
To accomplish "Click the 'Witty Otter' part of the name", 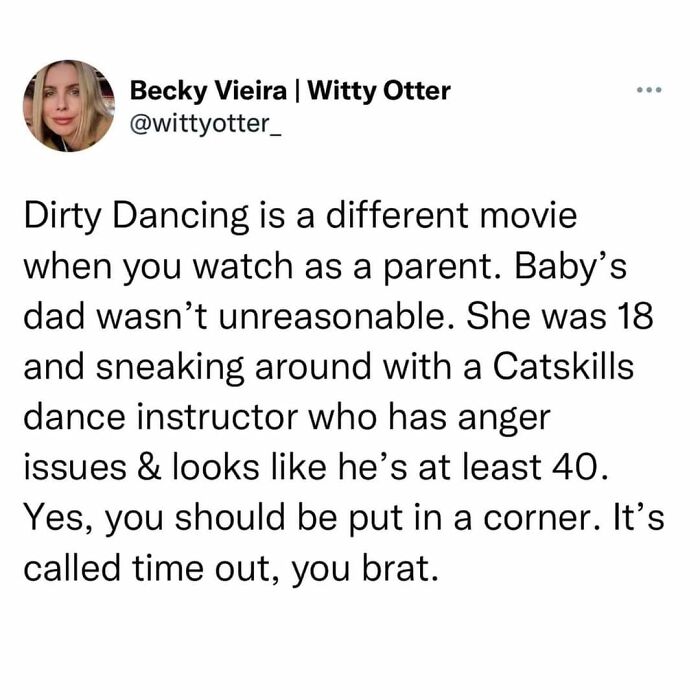I will pyautogui.click(x=379, y=91).
